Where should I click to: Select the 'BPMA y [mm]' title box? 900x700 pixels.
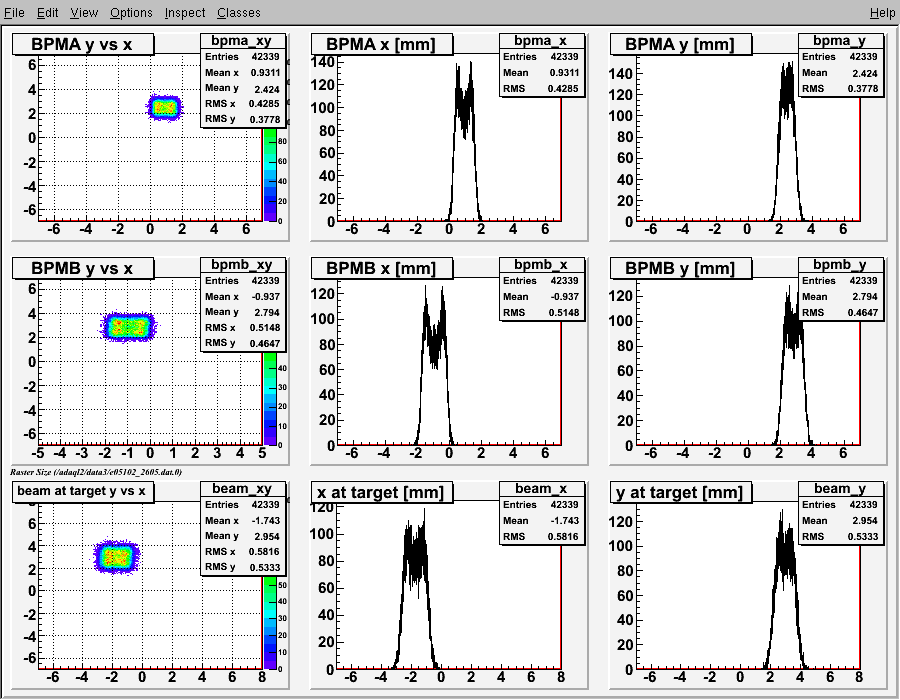point(681,44)
